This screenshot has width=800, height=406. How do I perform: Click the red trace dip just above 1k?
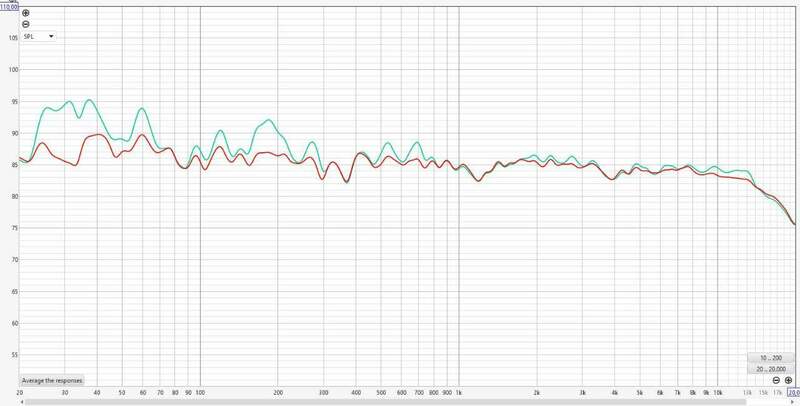pyautogui.click(x=476, y=180)
